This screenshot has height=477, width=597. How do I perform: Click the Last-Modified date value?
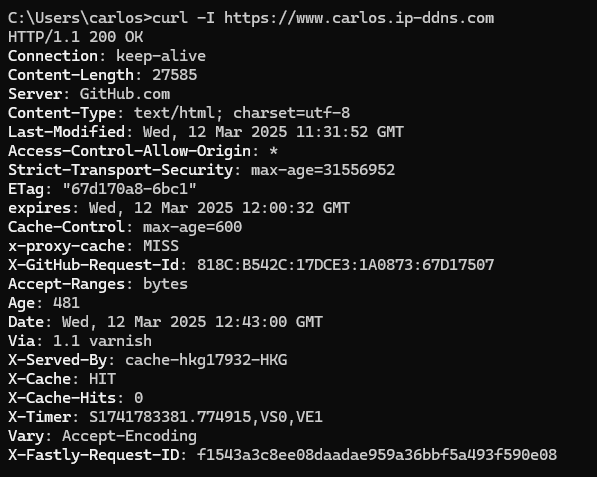[x=273, y=132]
